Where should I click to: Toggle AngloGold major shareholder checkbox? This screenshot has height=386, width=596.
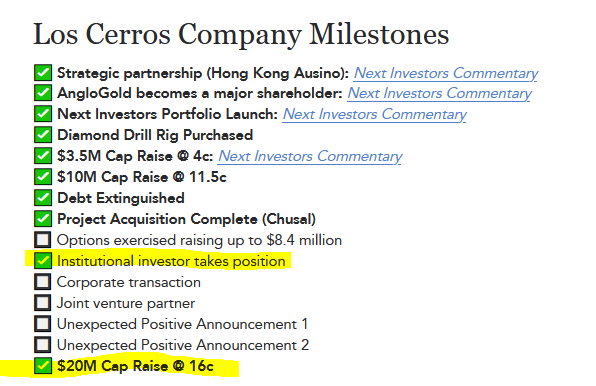pos(43,93)
